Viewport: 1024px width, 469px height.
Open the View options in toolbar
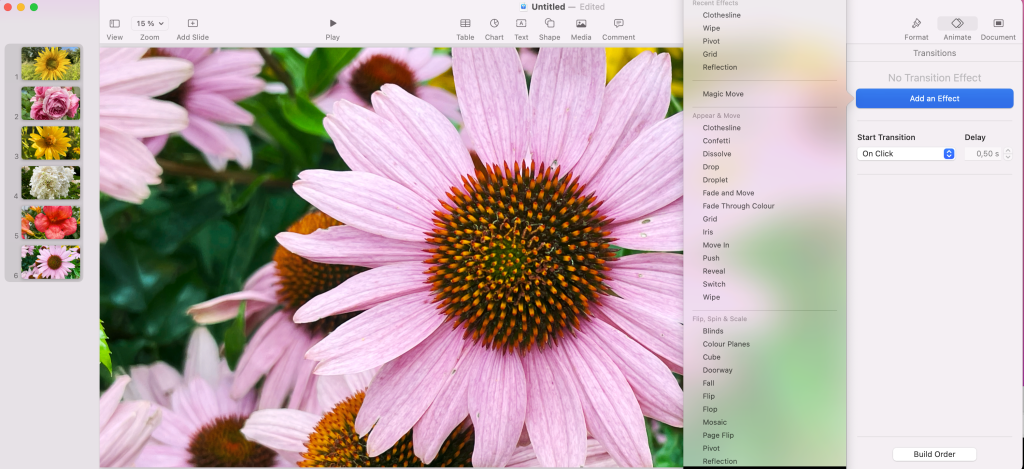click(114, 24)
